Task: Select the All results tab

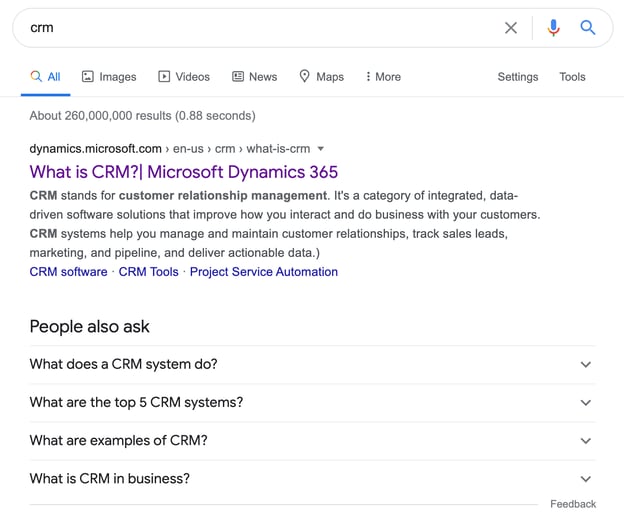Action: [46, 77]
